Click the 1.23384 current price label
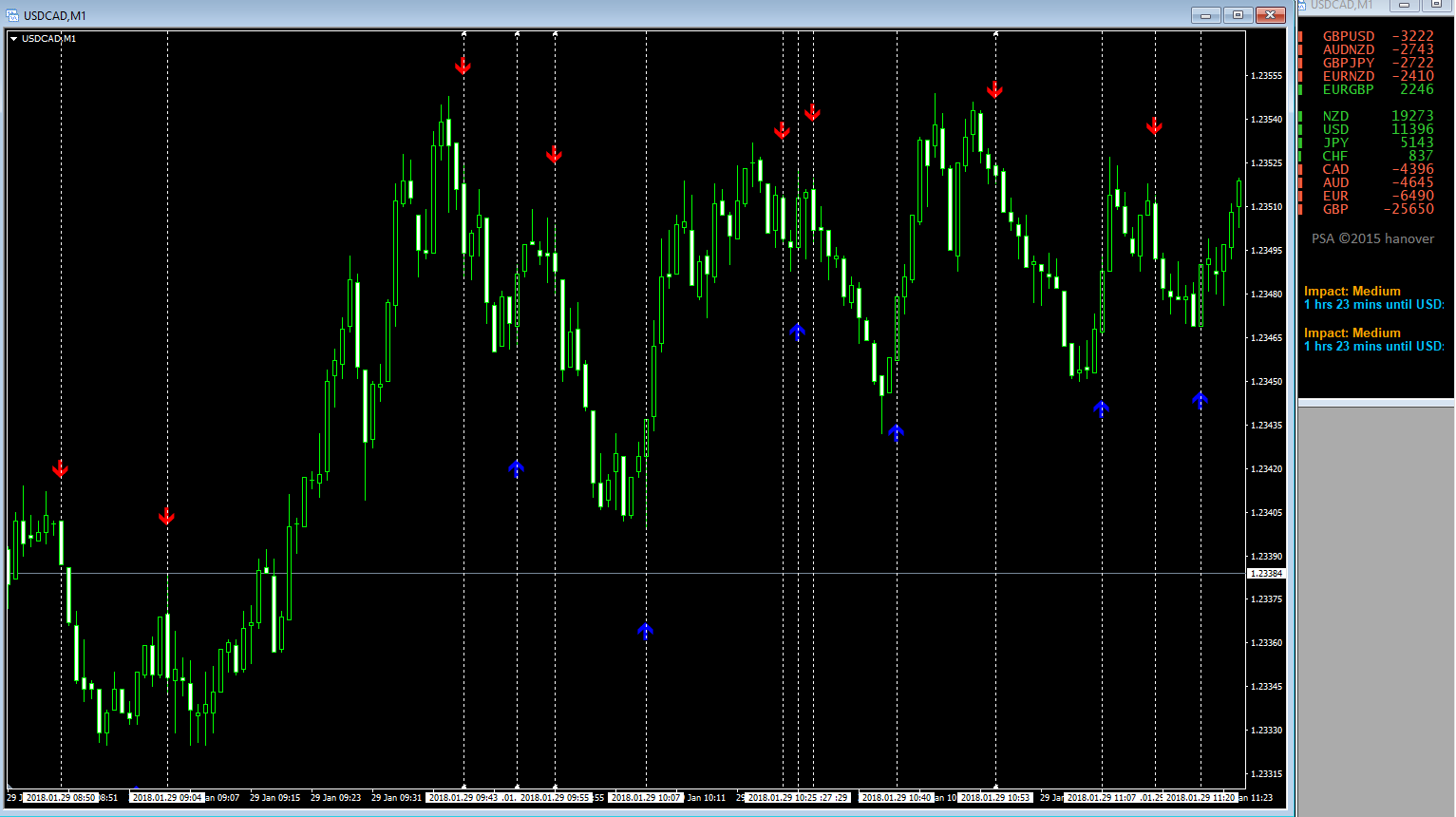 click(1265, 573)
